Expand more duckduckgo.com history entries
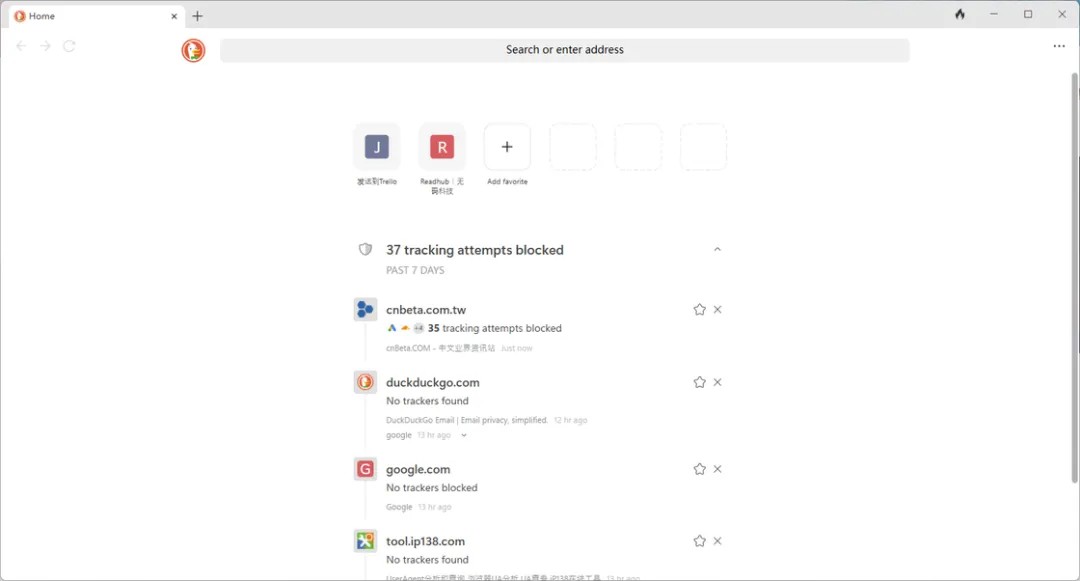 [x=464, y=436]
